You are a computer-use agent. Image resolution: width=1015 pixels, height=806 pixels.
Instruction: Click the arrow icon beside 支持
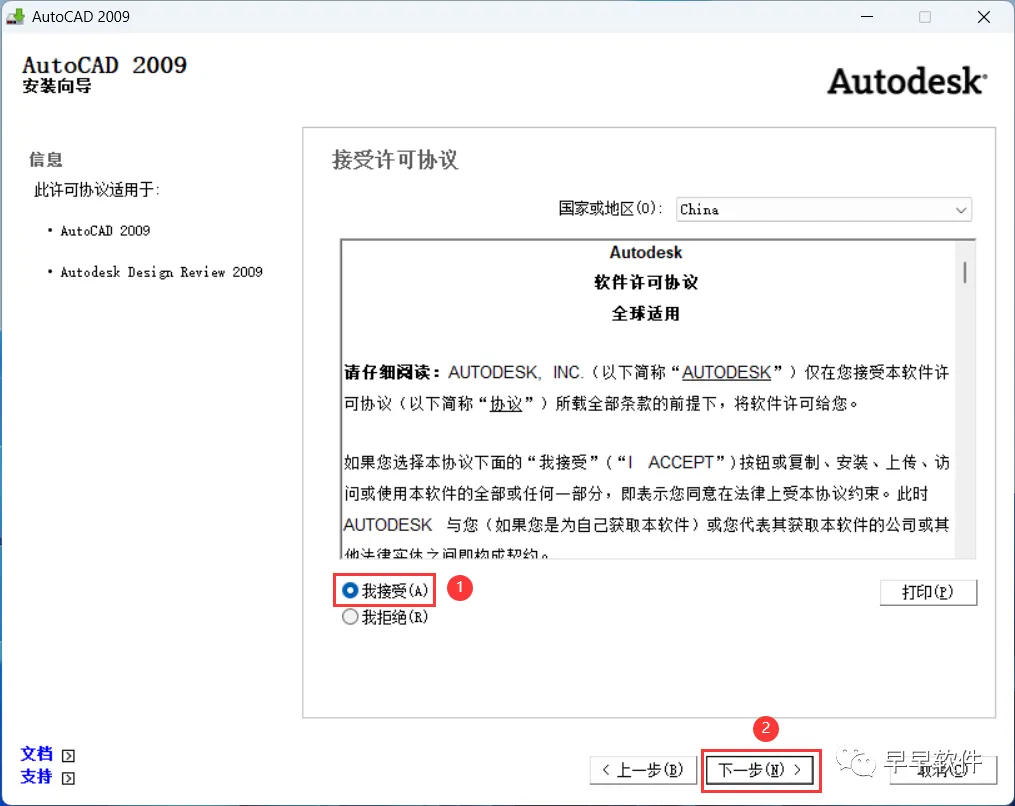tap(69, 778)
